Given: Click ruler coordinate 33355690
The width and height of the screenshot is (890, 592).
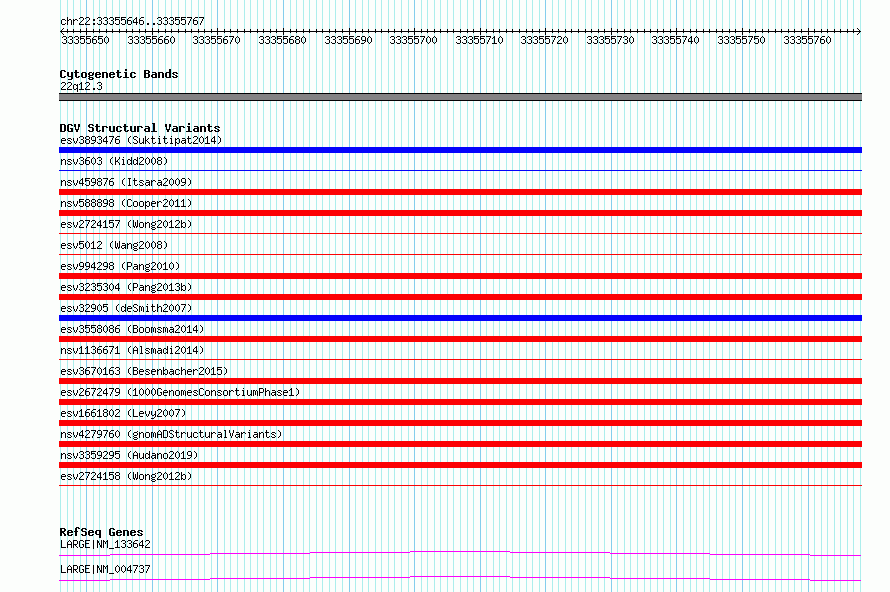Looking at the screenshot, I should pos(348,40).
